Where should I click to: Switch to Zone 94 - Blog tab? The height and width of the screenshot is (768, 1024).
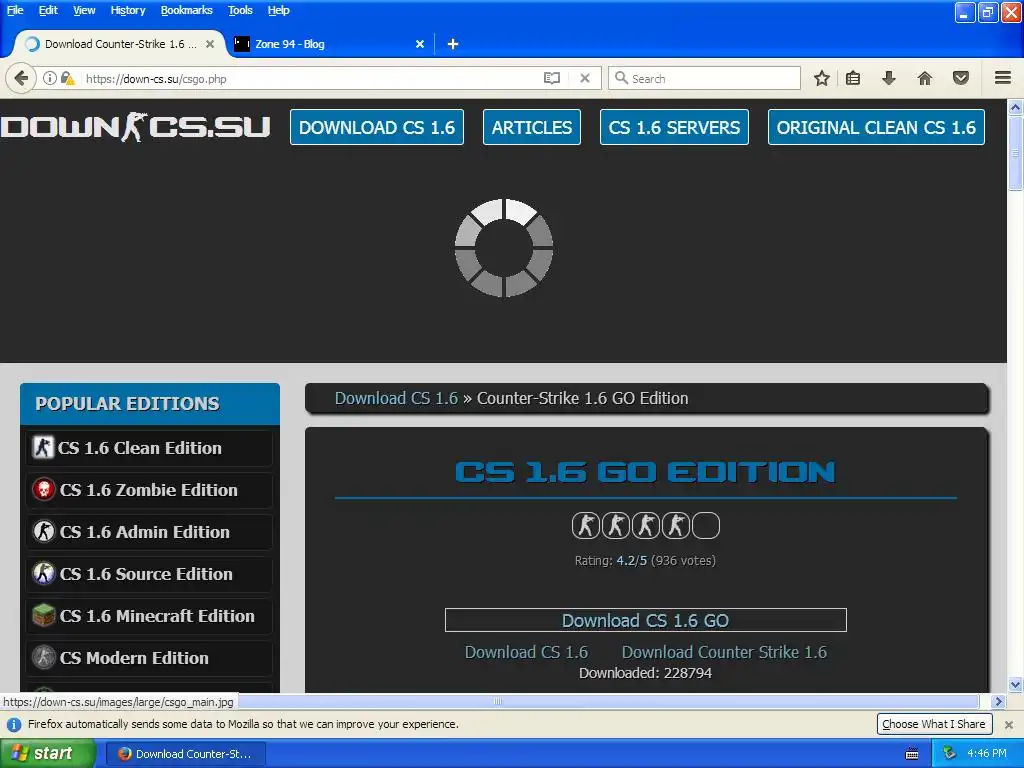click(330, 44)
